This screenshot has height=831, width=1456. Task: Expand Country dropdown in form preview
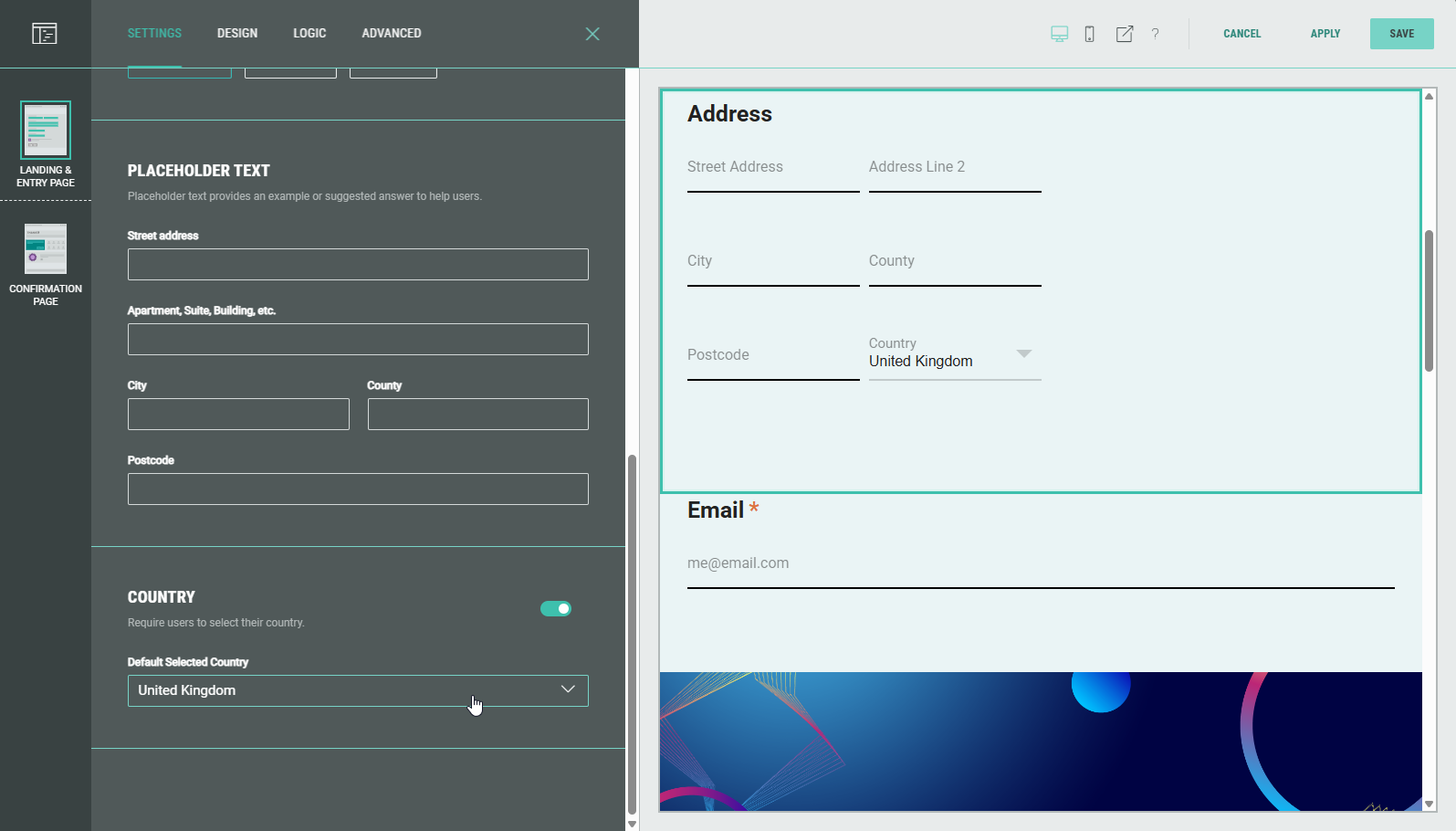1024,353
